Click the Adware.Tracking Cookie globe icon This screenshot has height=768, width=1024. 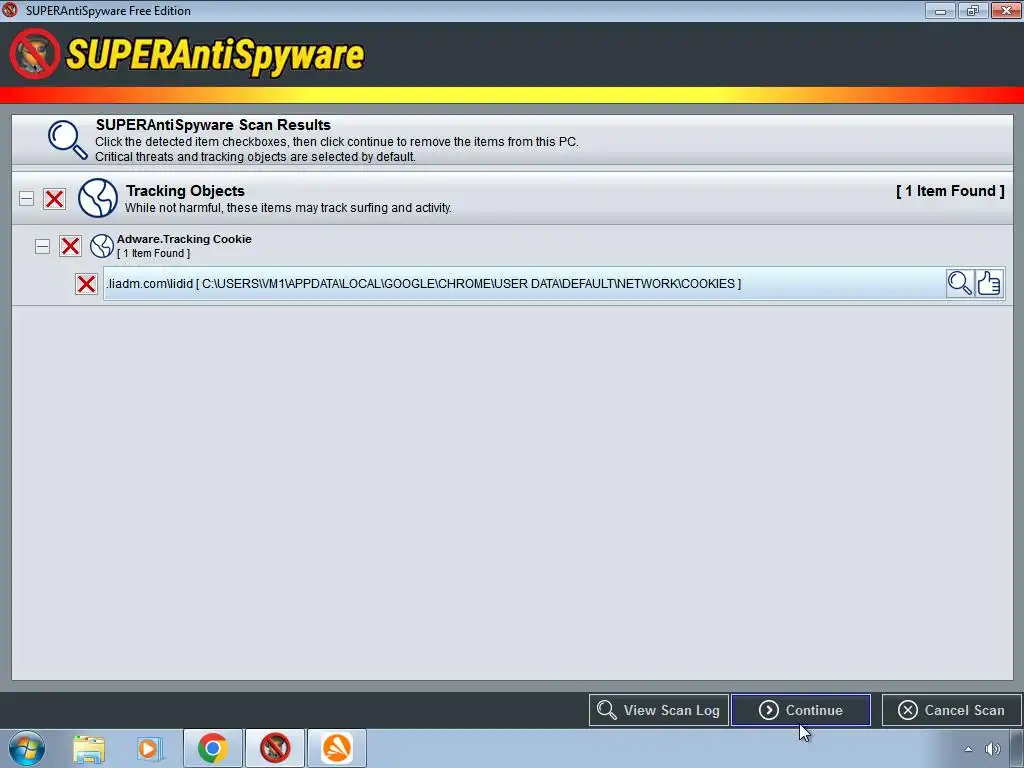(102, 246)
